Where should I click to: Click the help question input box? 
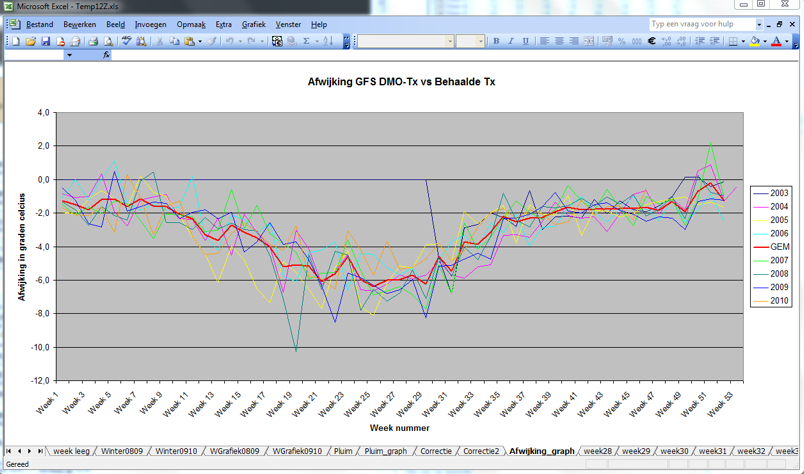coord(702,24)
